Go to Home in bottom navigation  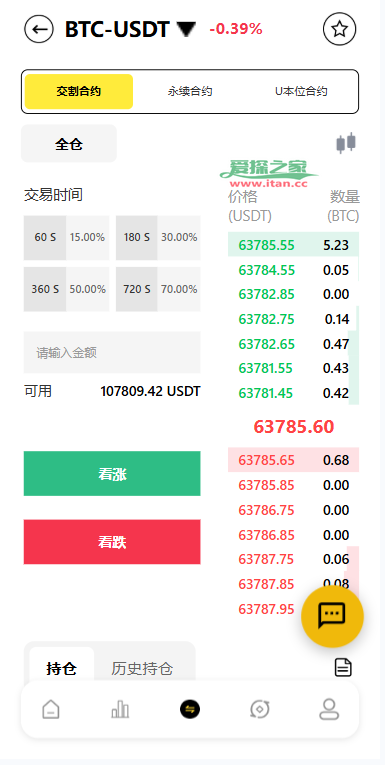pyautogui.click(x=51, y=709)
